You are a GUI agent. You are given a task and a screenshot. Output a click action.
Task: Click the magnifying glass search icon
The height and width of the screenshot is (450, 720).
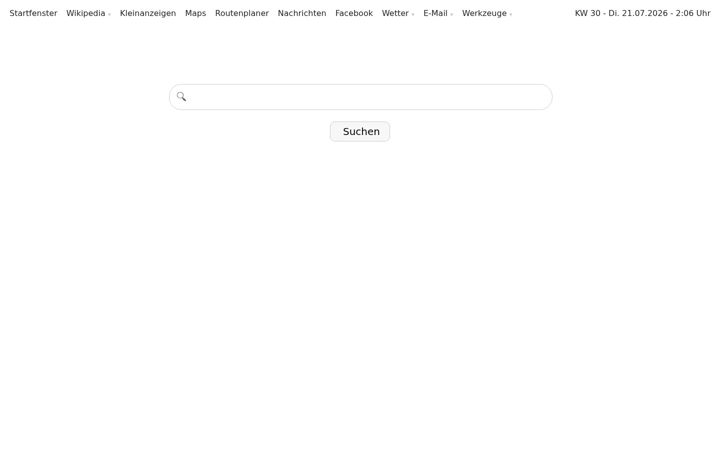coord(181,97)
